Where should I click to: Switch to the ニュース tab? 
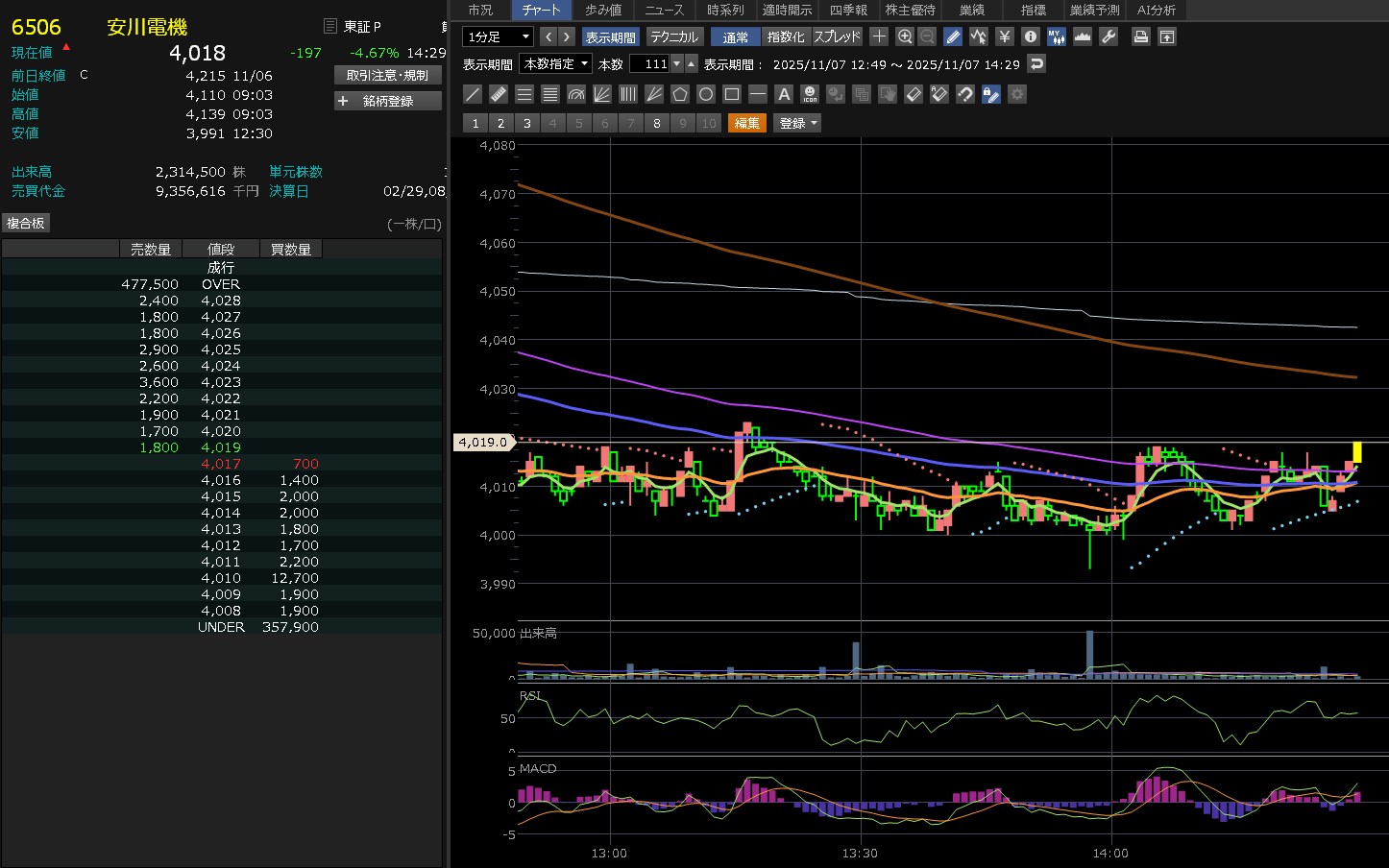pyautogui.click(x=664, y=10)
